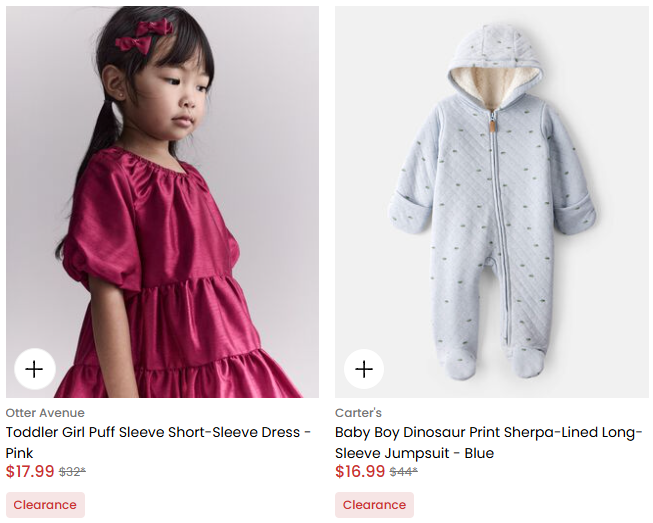Image resolution: width=653 pixels, height=523 pixels.
Task: Click the plus icon on the pink dress image
Action: tap(35, 369)
